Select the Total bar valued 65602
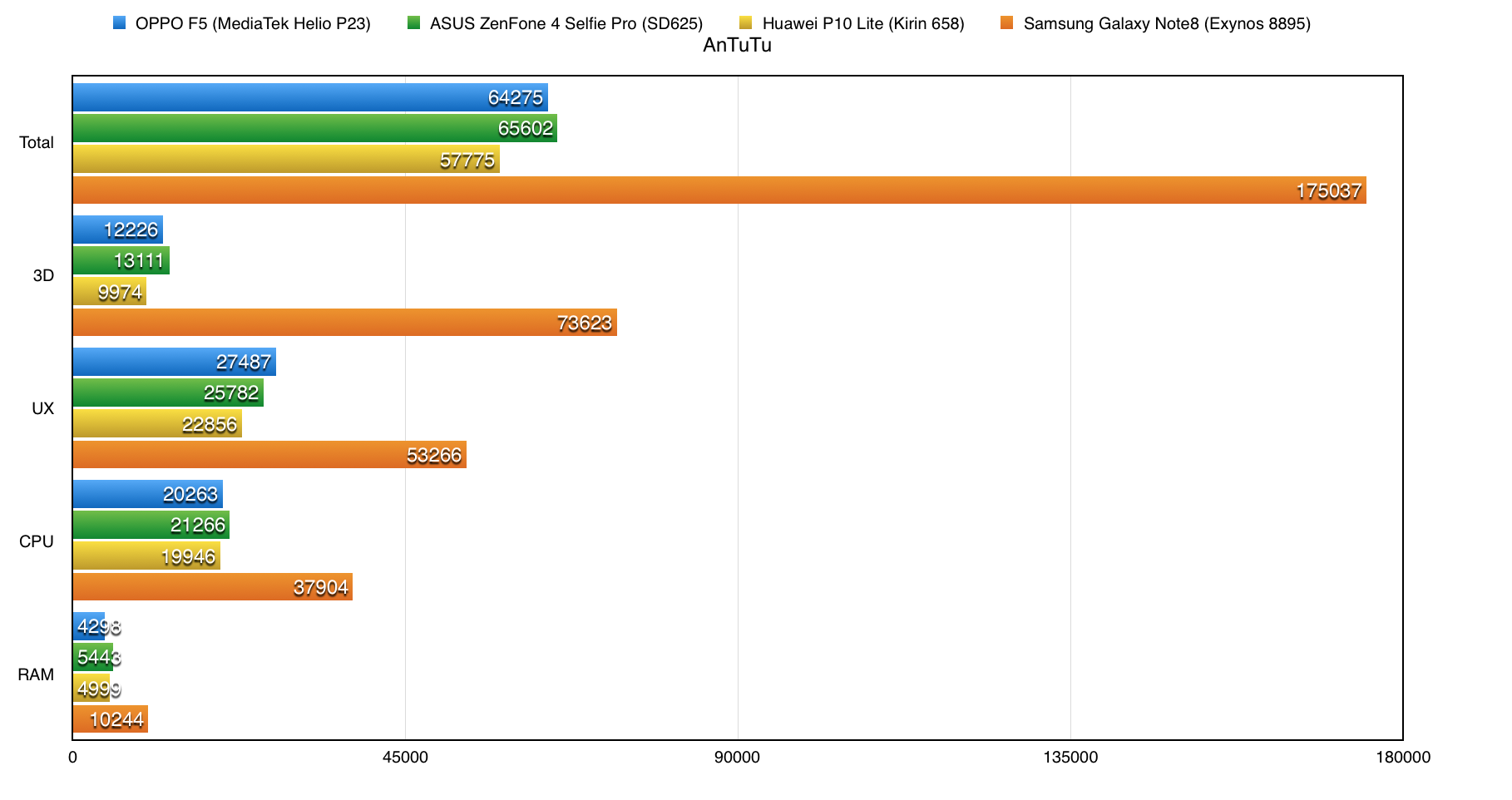 [315, 128]
